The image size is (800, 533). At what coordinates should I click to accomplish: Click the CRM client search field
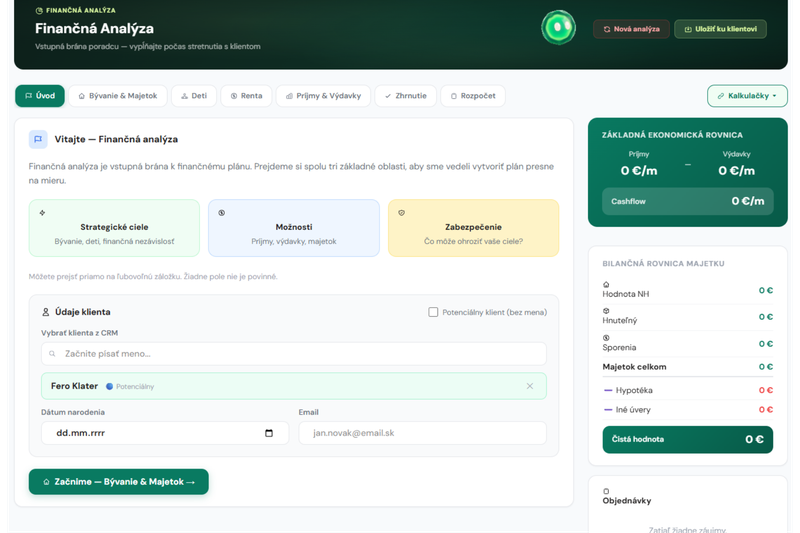point(294,353)
